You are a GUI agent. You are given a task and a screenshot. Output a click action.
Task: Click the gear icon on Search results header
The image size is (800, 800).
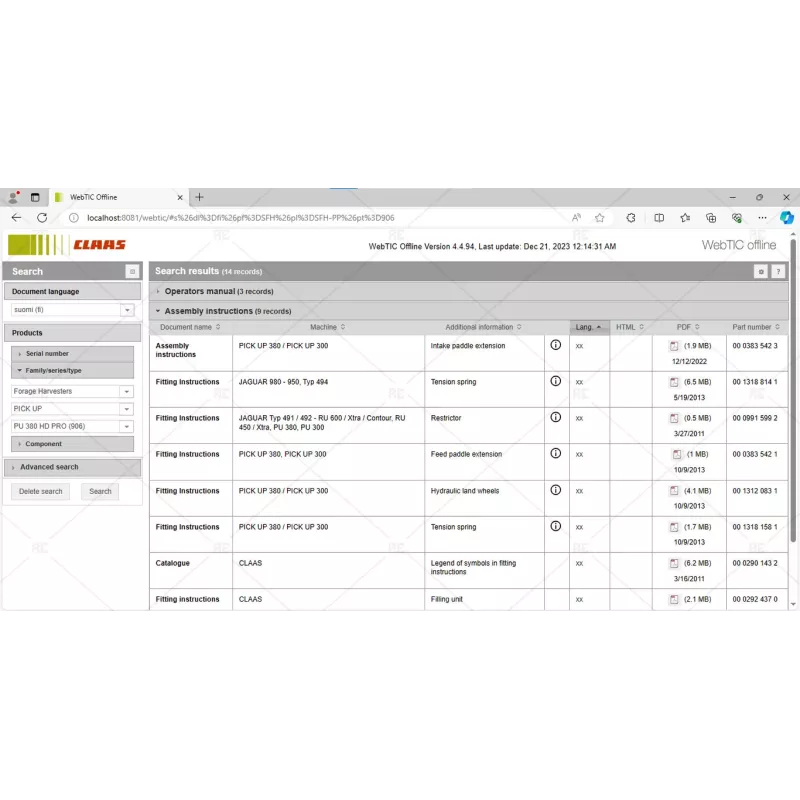pyautogui.click(x=763, y=271)
